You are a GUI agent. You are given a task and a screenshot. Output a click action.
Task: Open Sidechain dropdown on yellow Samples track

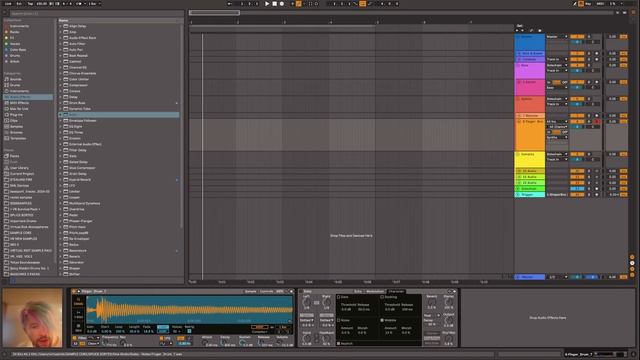tap(557, 154)
